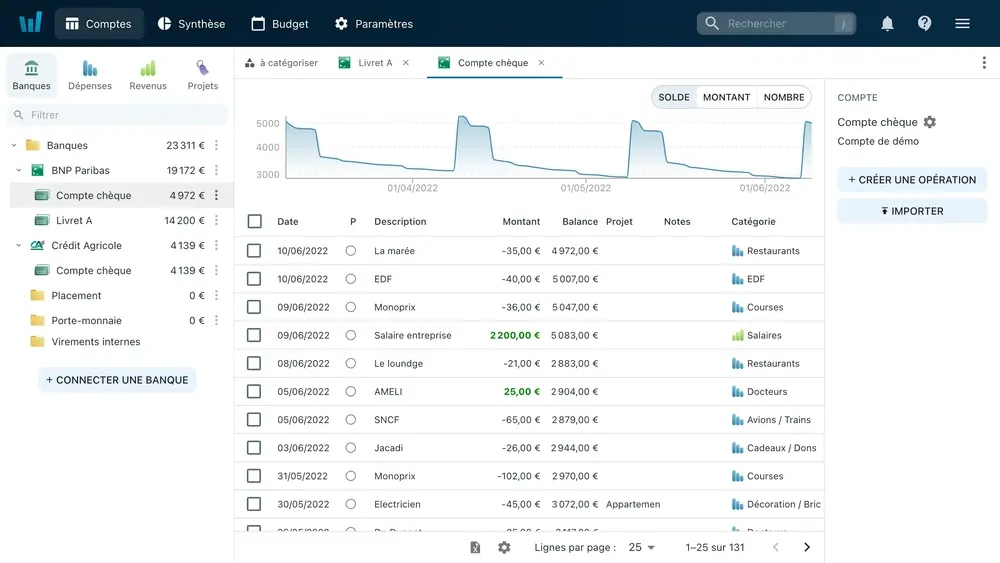Check the La marée transaction checkbox
The height and width of the screenshot is (563, 1000).
click(x=254, y=251)
